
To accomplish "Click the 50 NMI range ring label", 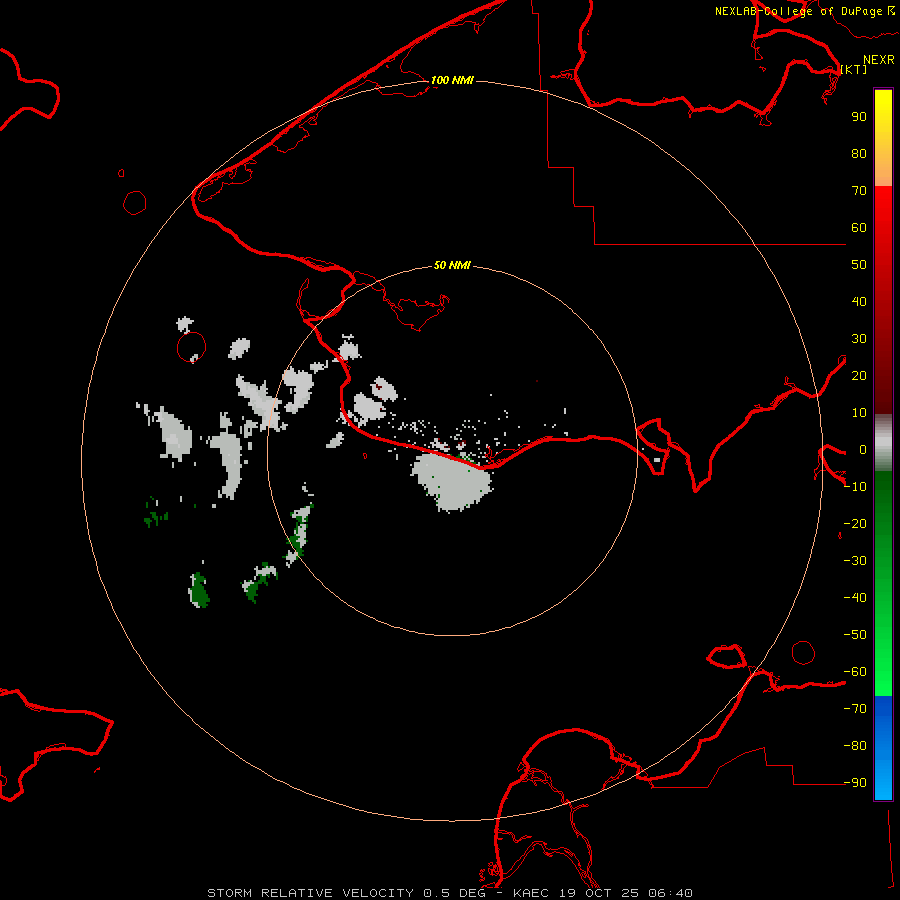I will [x=452, y=265].
